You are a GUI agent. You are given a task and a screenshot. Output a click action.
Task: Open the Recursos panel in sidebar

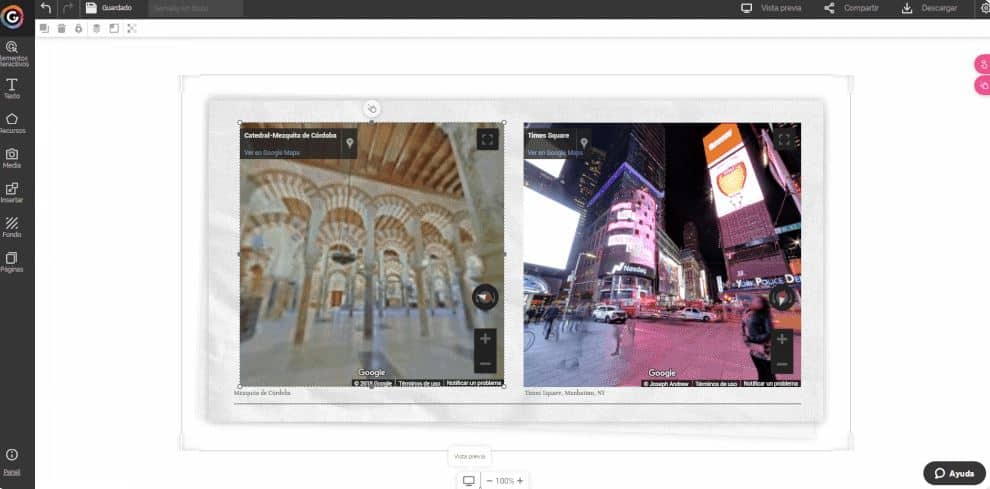point(12,123)
